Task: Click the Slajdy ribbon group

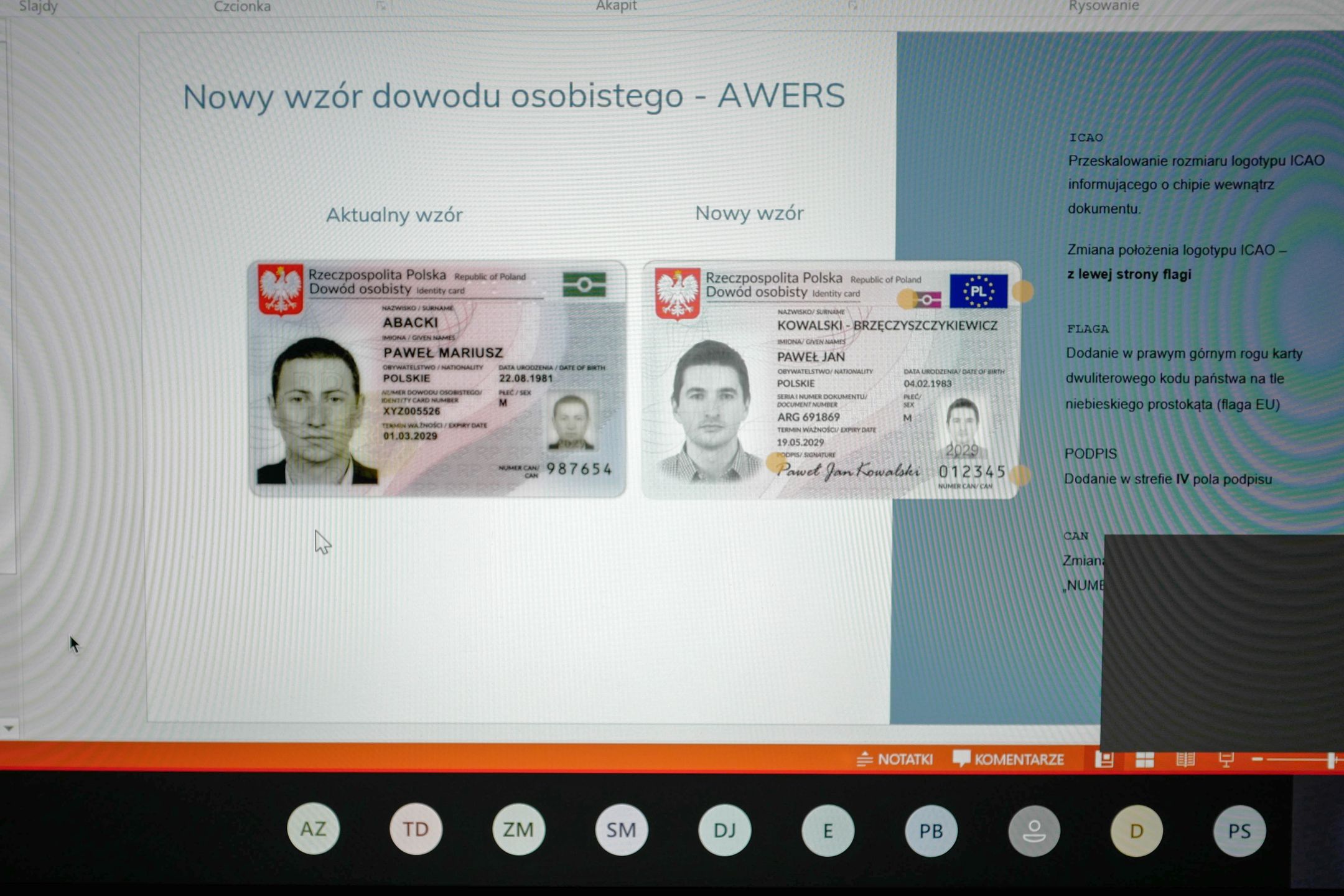Action: [x=38, y=6]
